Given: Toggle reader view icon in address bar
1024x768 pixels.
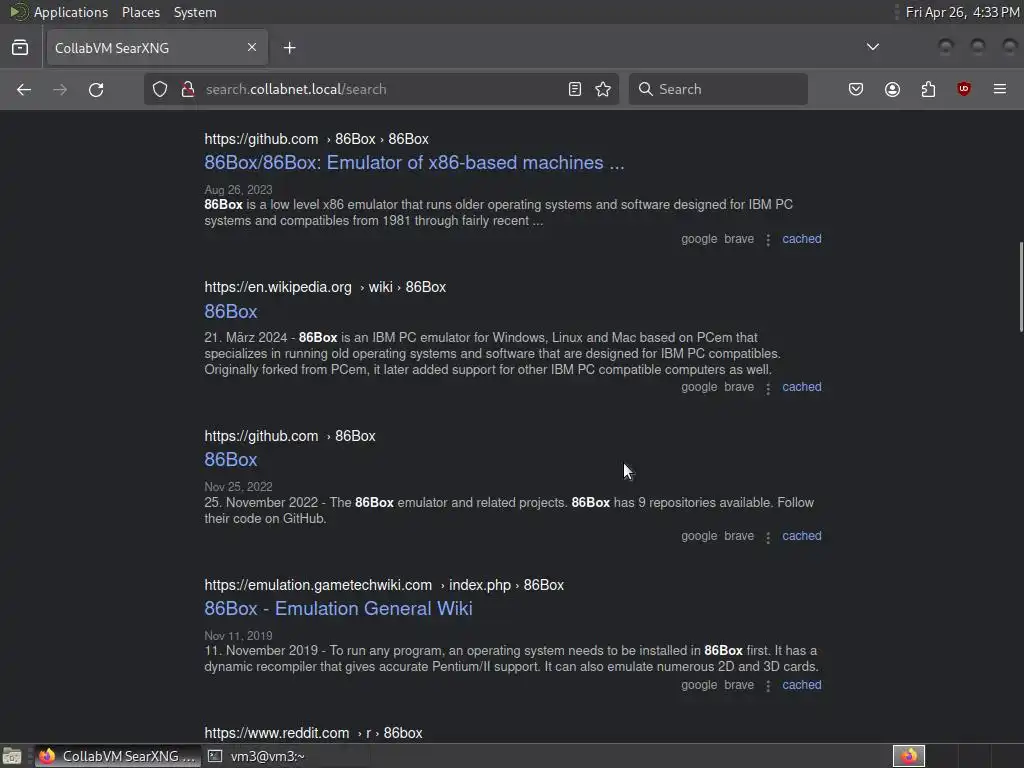Looking at the screenshot, I should point(575,89).
